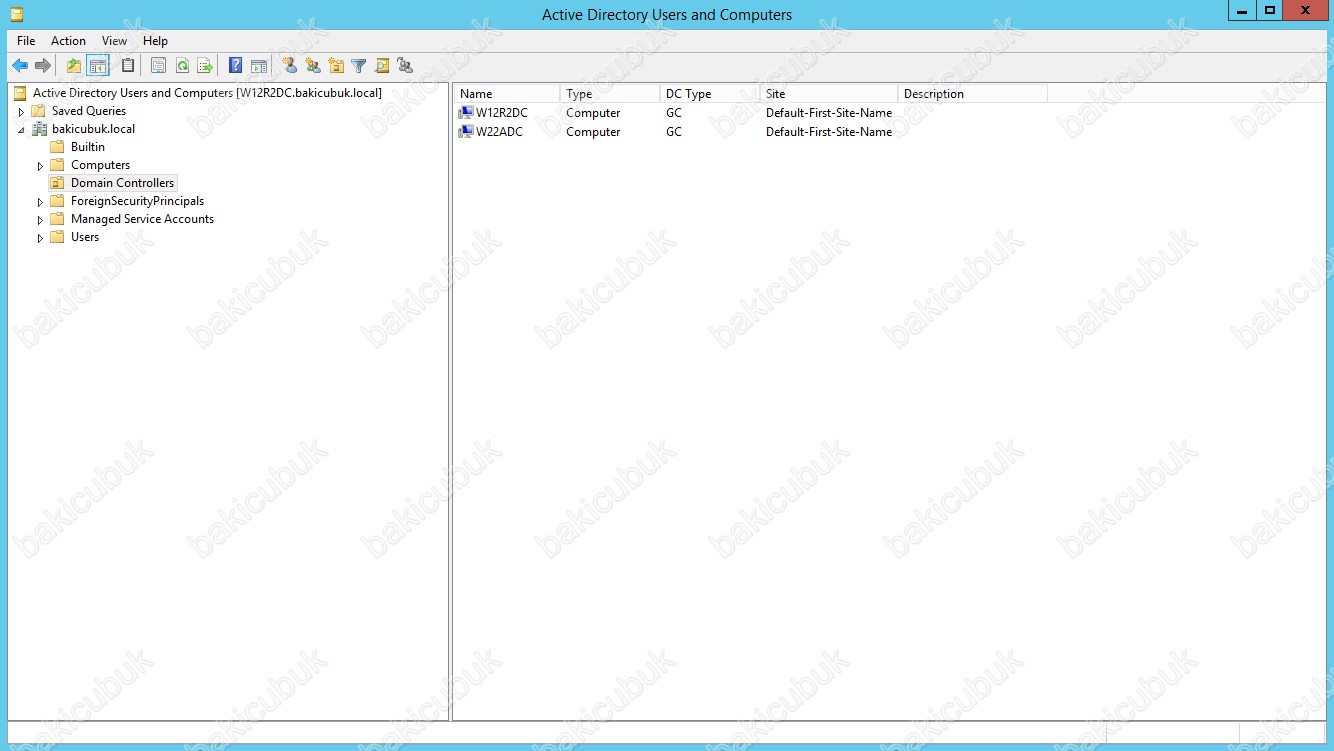Click the Computers folder icon
Image resolution: width=1334 pixels, height=751 pixels.
tap(58, 165)
